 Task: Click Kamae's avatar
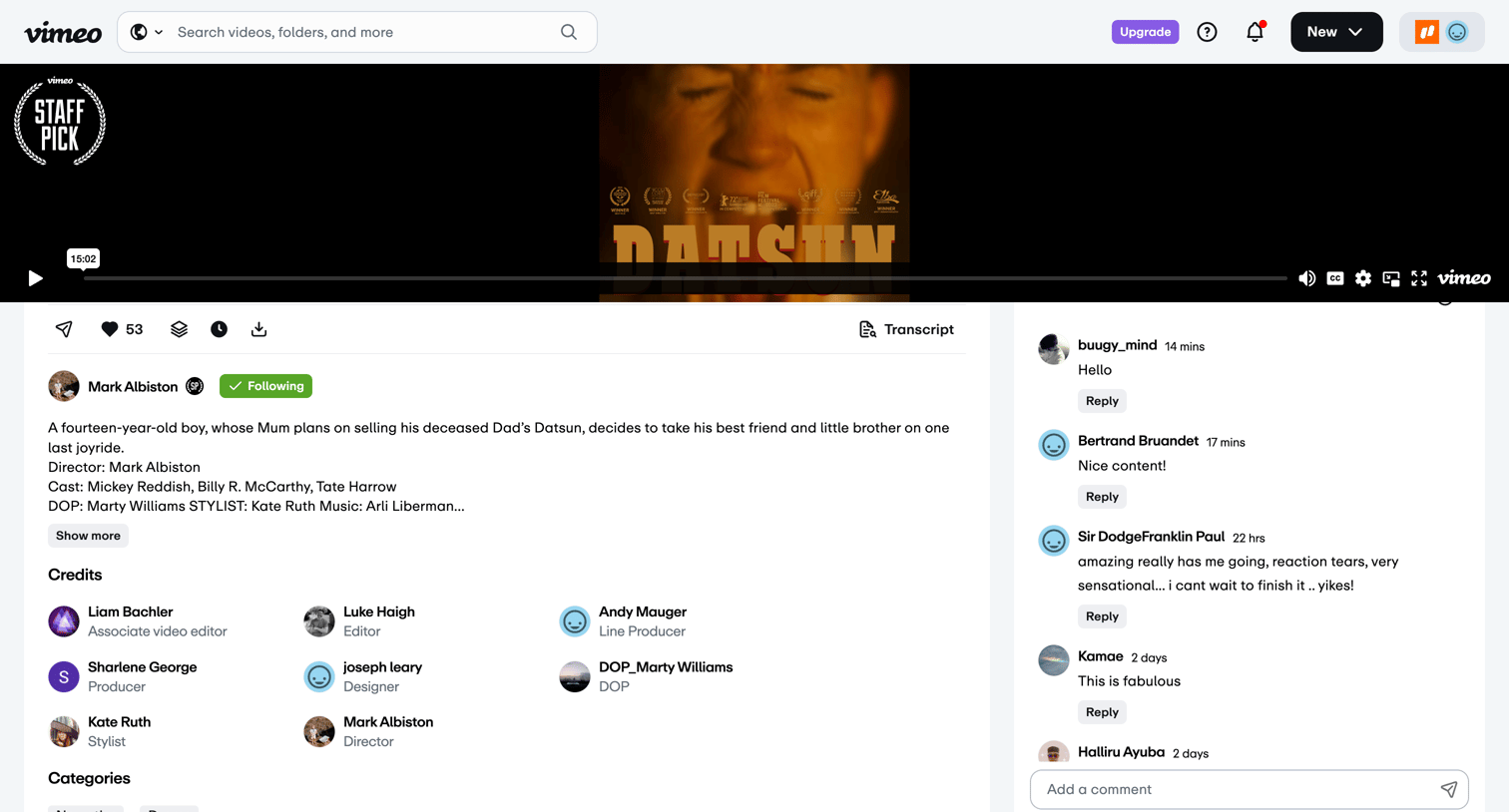click(1054, 660)
